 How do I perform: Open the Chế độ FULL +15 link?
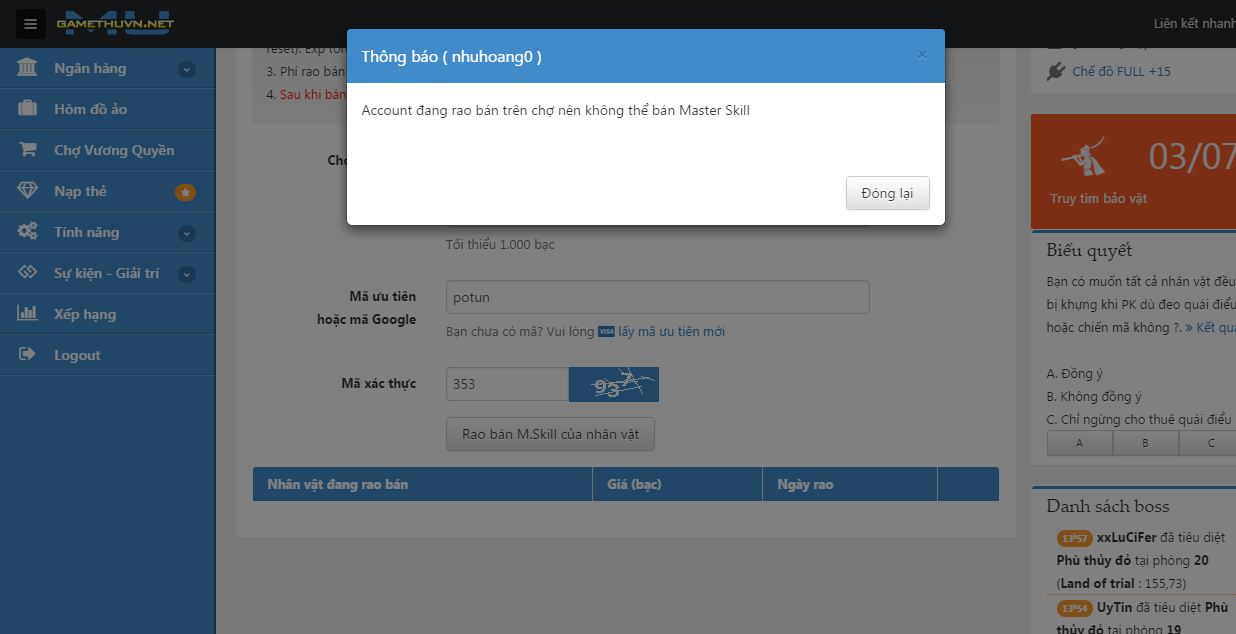pos(1121,72)
